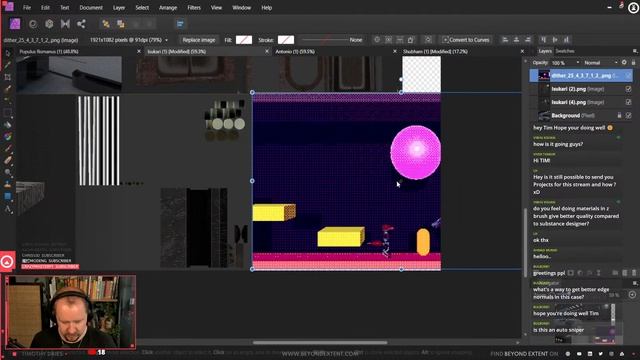The width and height of the screenshot is (640, 360).
Task: Select the Dodge/zoom lens tool
Action: 8,172
